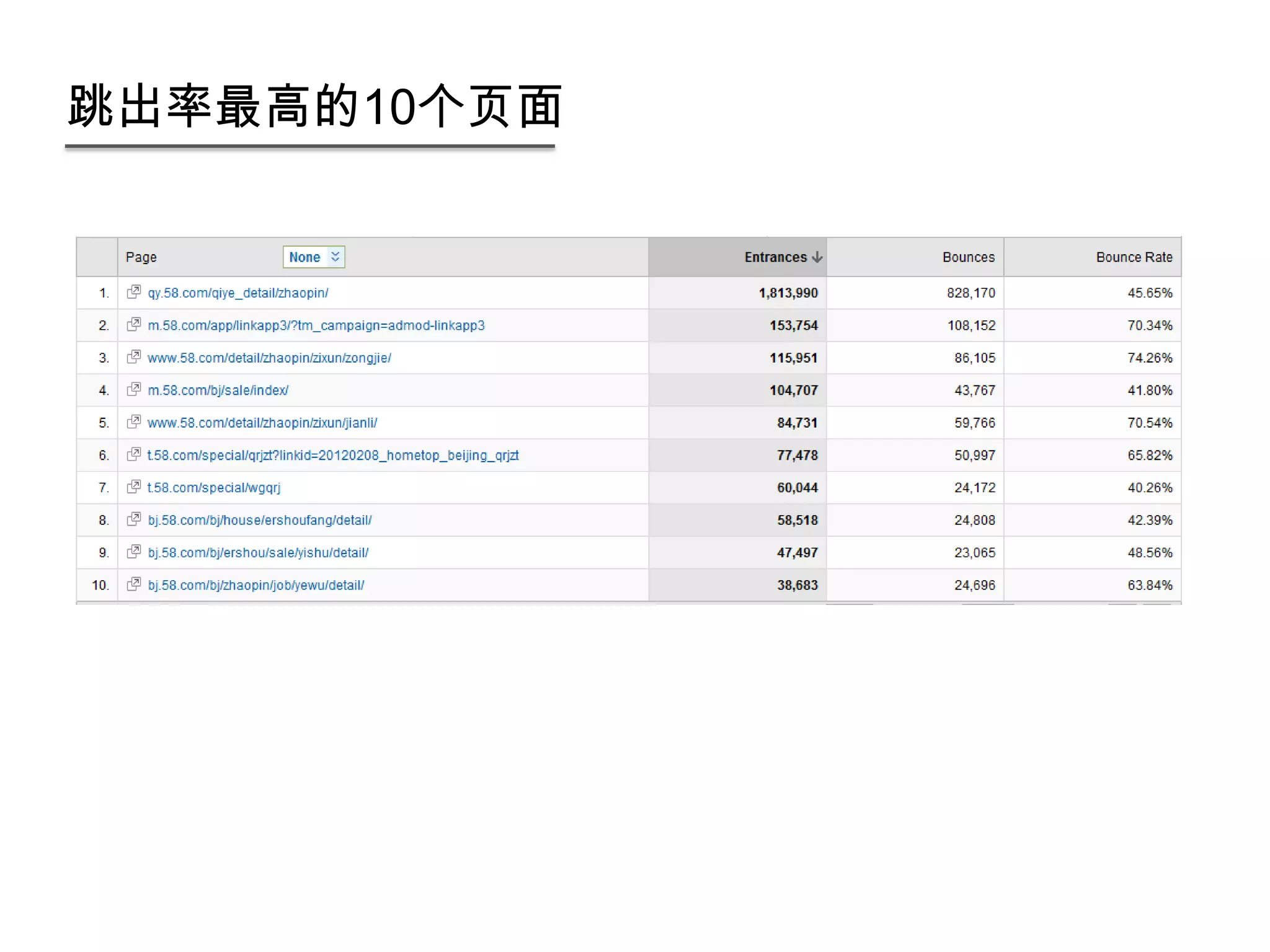Select entrances value 58,518
The image size is (1270, 952).
tap(797, 521)
